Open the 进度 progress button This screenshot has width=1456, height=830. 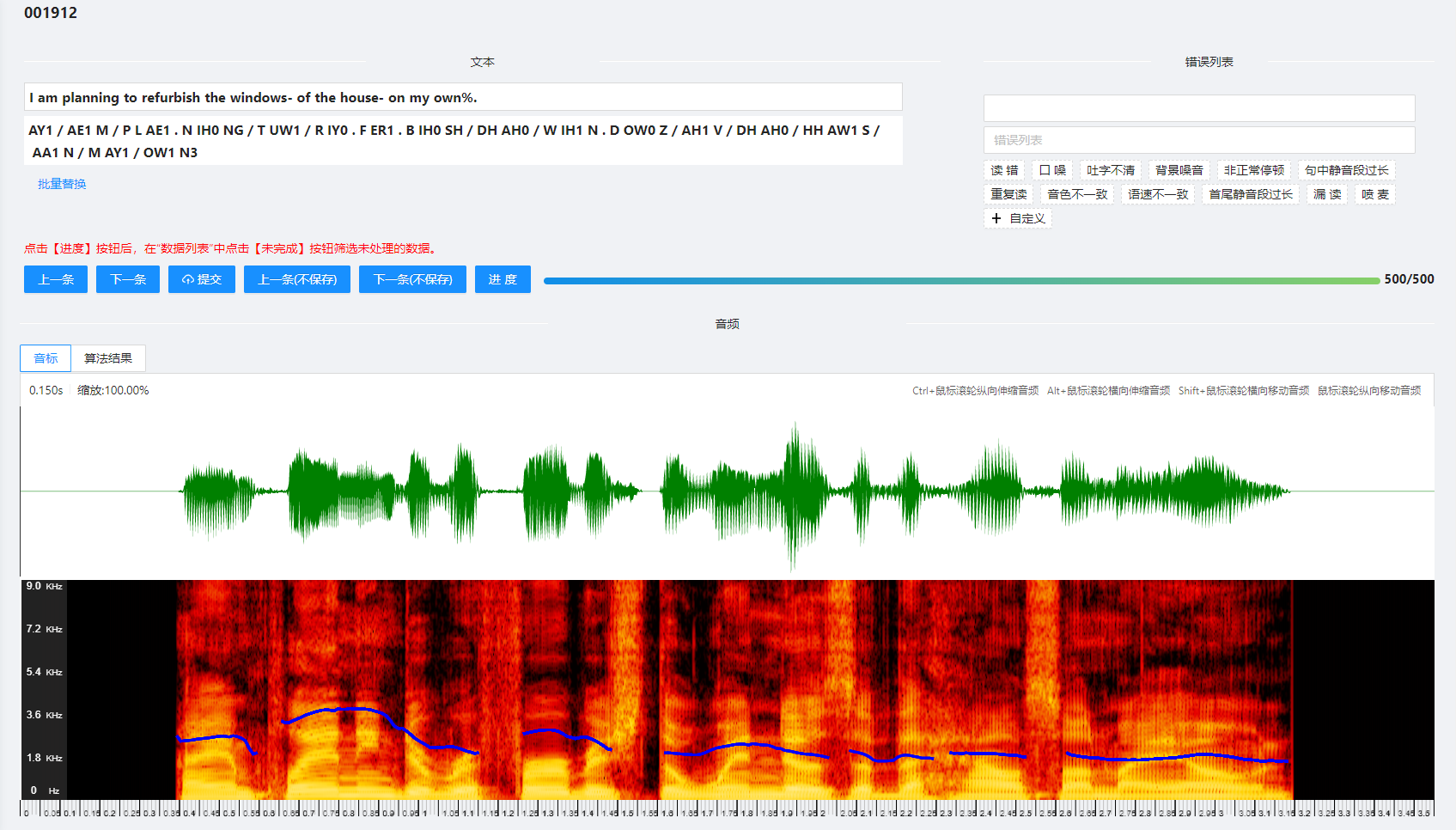(503, 279)
